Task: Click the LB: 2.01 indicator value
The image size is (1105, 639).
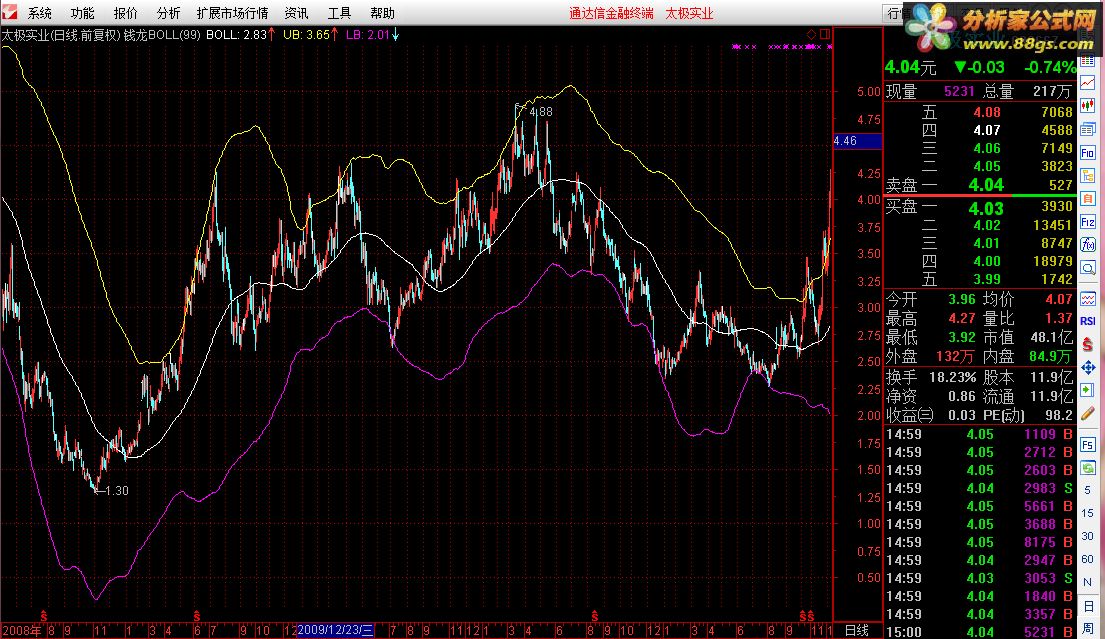Action: click(x=372, y=35)
